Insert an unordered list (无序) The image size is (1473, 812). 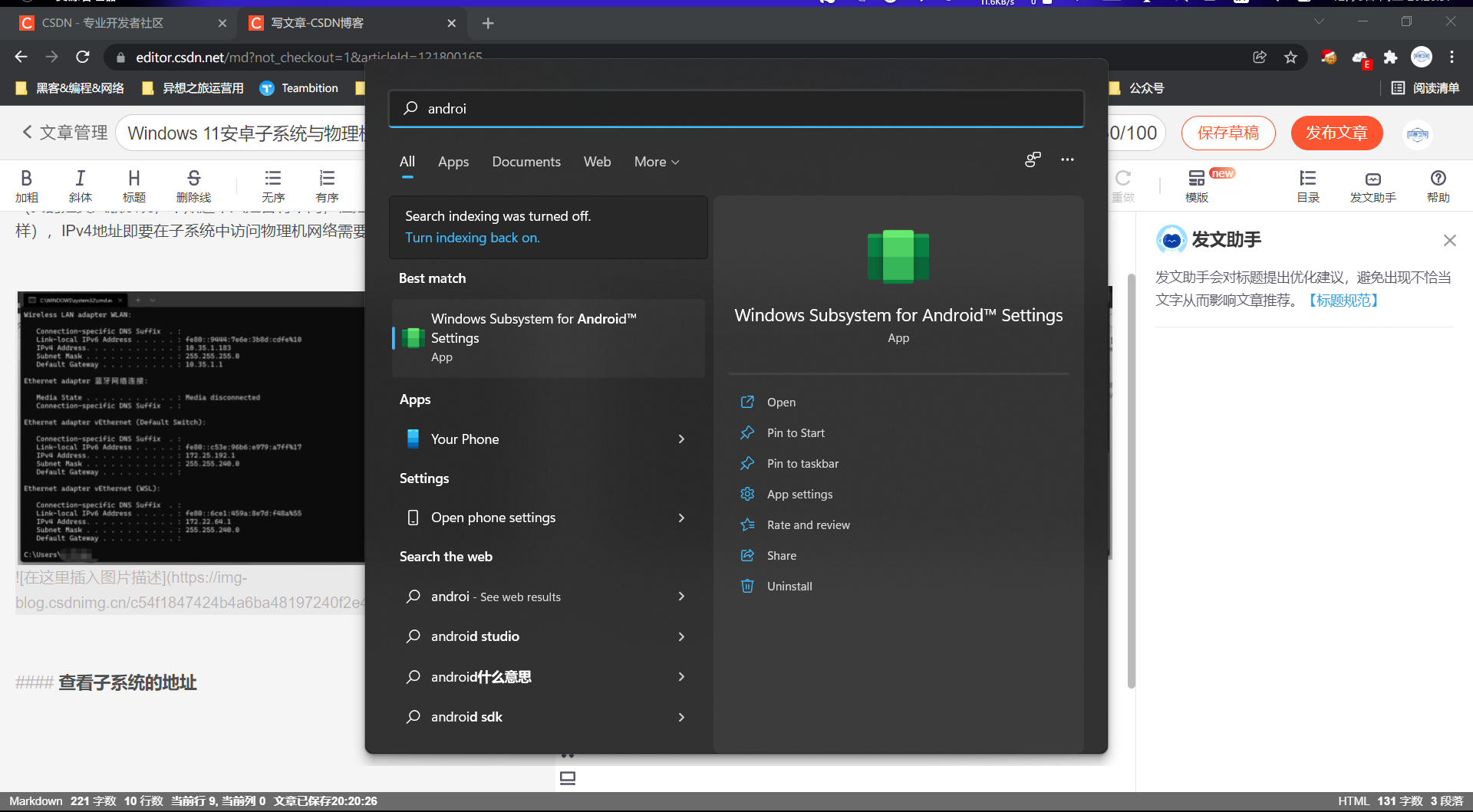click(x=272, y=179)
